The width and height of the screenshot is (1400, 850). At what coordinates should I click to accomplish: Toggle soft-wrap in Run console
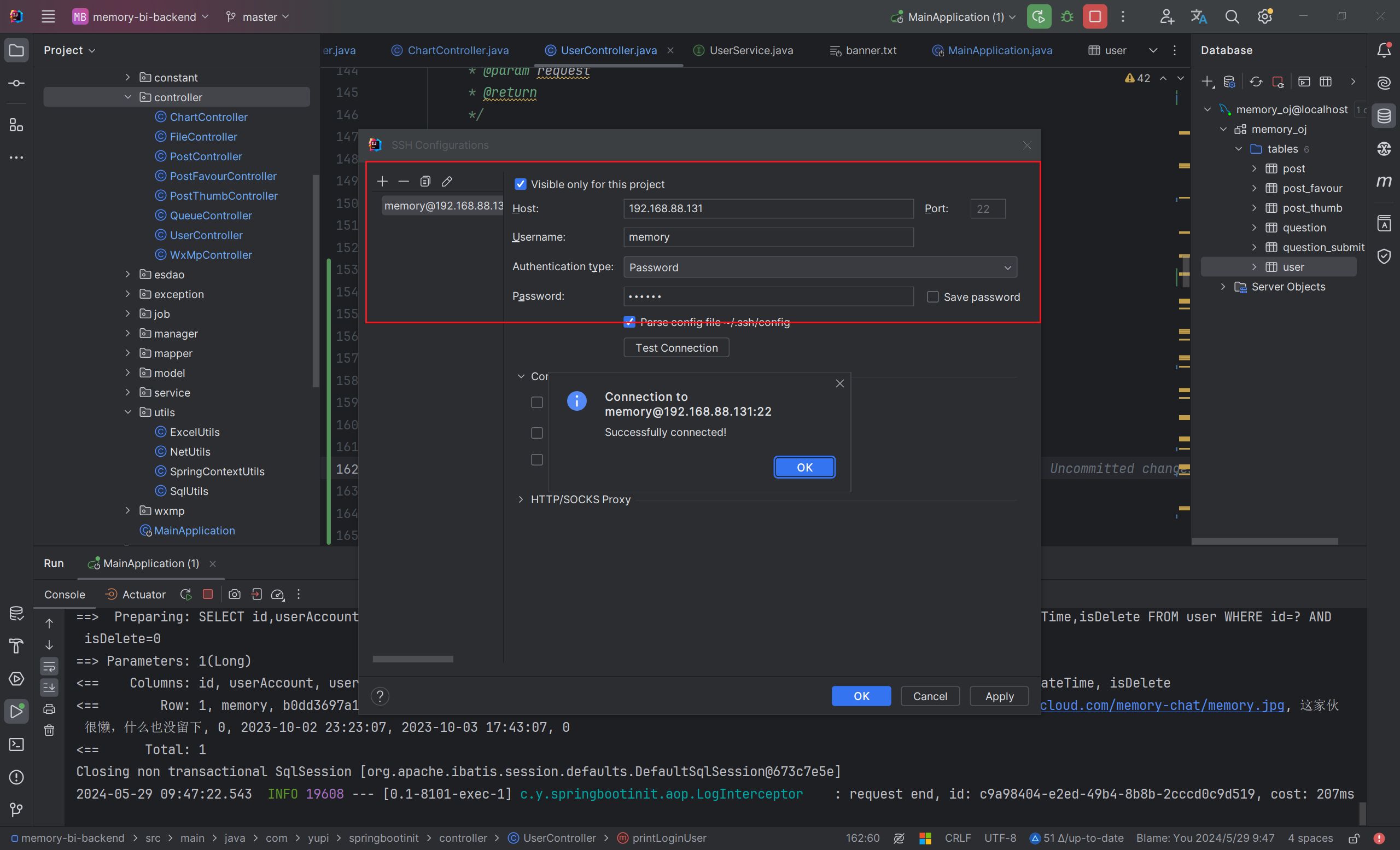coord(49,666)
